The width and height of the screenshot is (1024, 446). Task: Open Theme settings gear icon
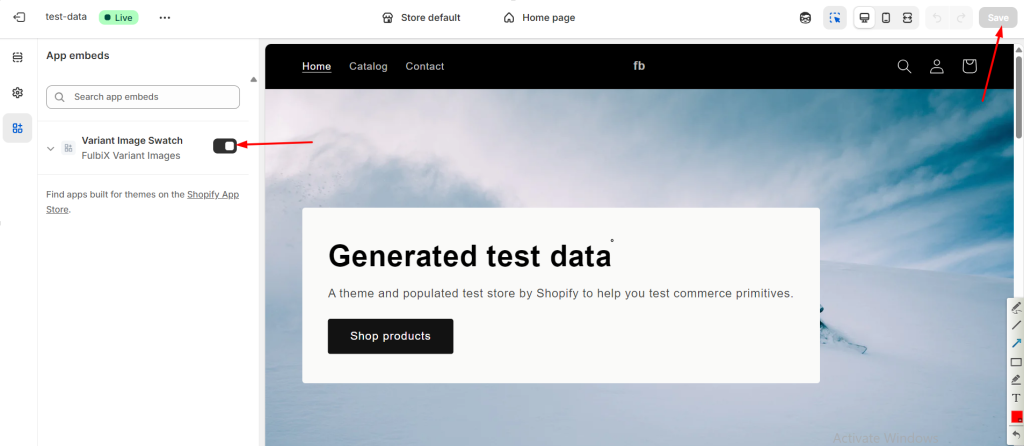[x=17, y=92]
